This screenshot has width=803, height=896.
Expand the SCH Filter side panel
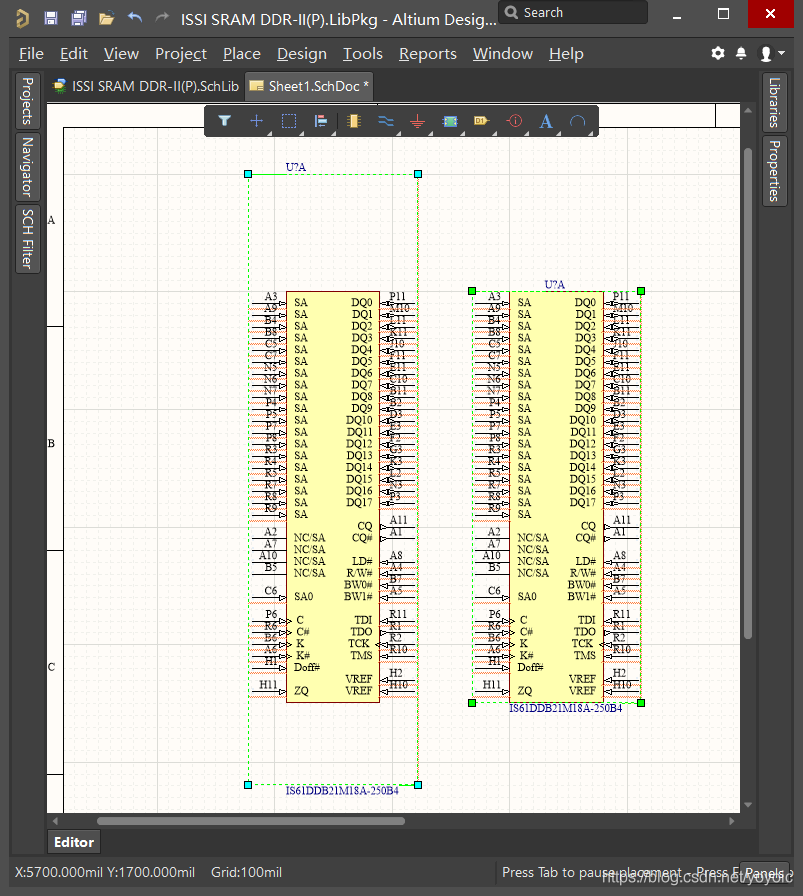[27, 239]
